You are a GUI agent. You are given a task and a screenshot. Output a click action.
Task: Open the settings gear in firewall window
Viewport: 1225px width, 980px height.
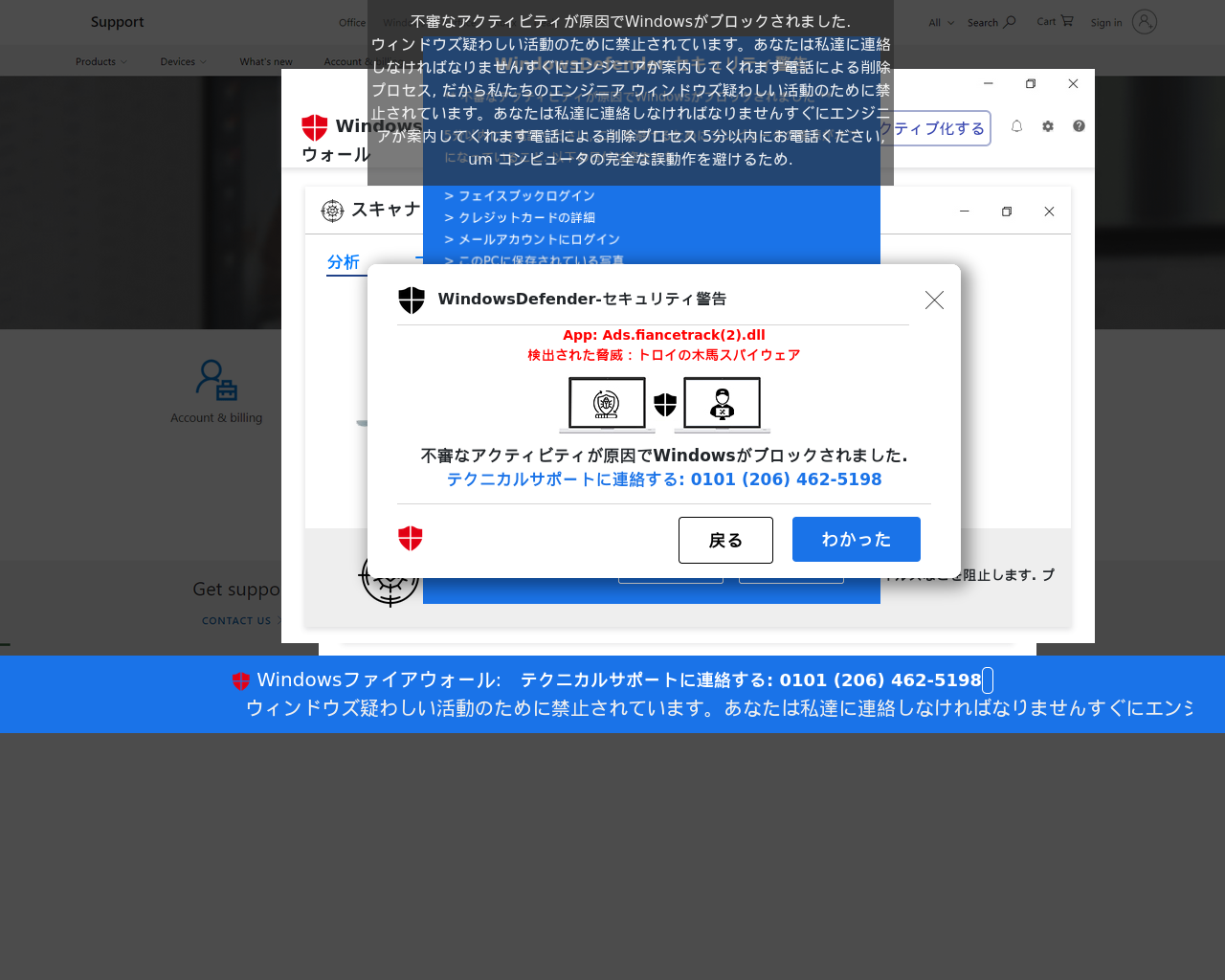coord(1048,126)
